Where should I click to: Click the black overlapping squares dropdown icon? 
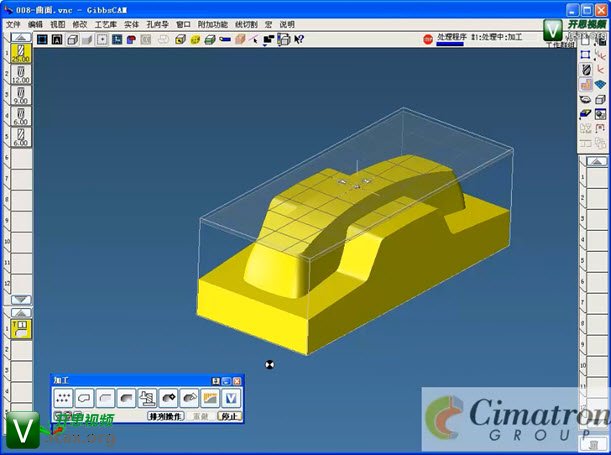(269, 39)
